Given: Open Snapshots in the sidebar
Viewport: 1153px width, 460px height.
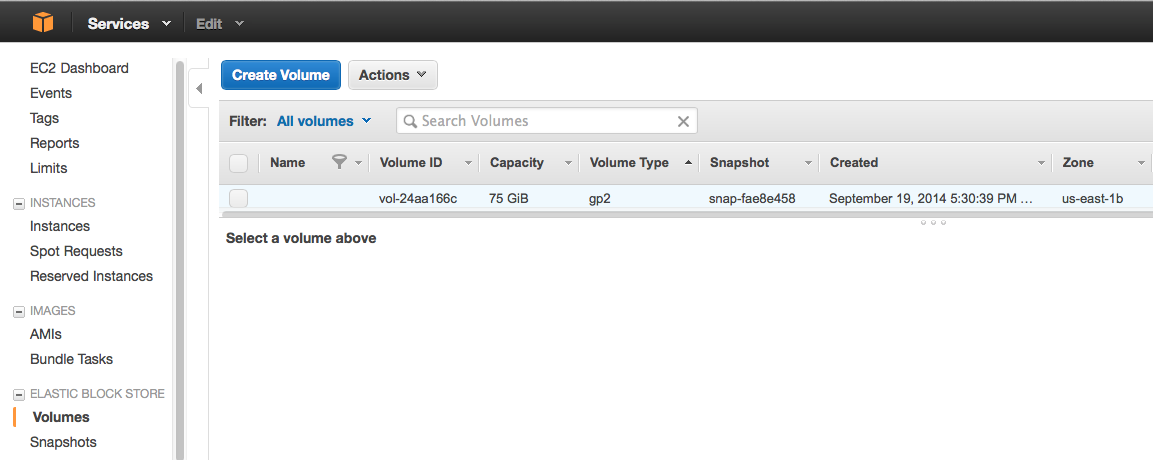Looking at the screenshot, I should (x=63, y=442).
